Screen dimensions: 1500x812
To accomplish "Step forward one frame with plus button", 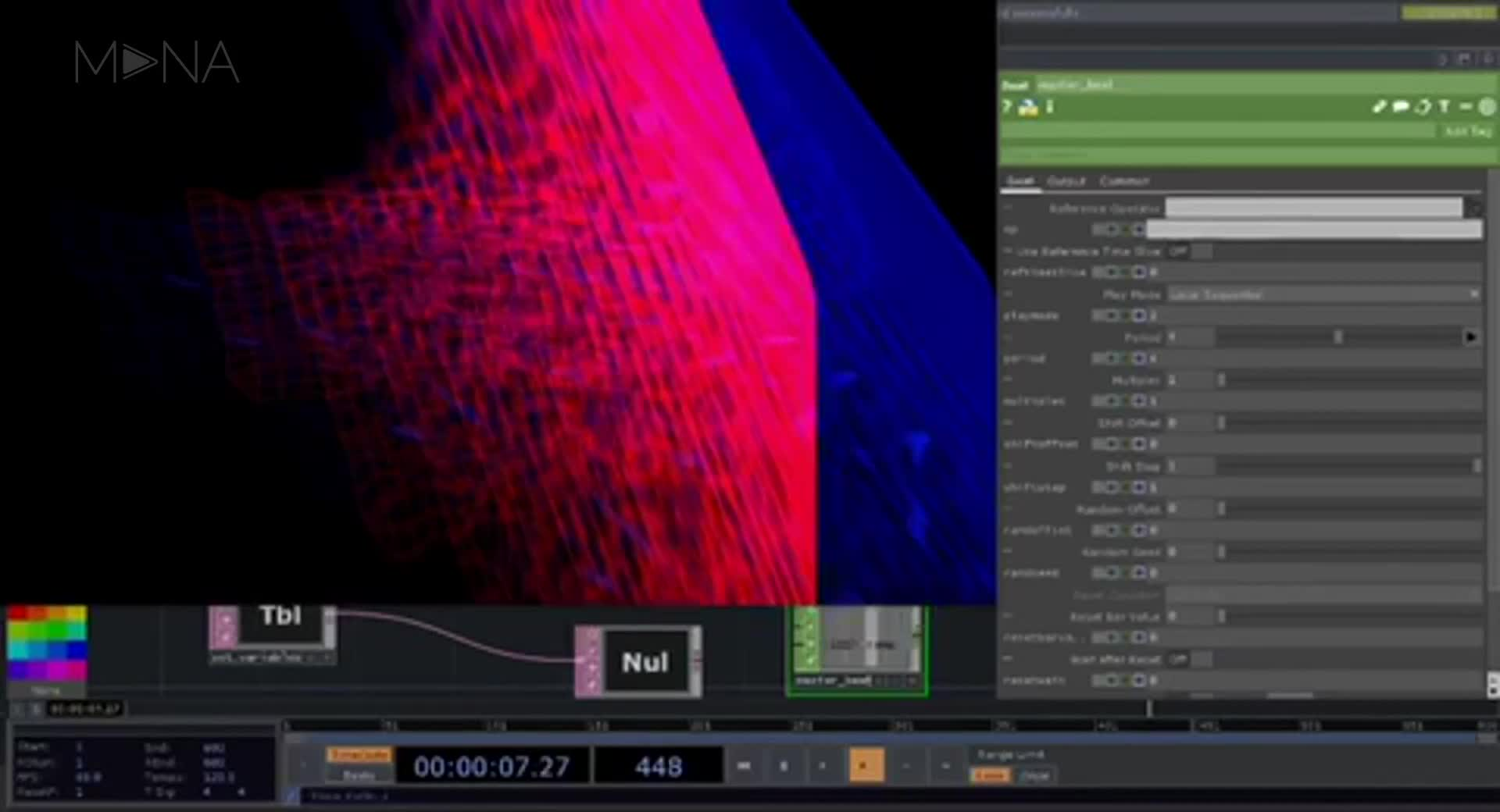I will click(945, 766).
